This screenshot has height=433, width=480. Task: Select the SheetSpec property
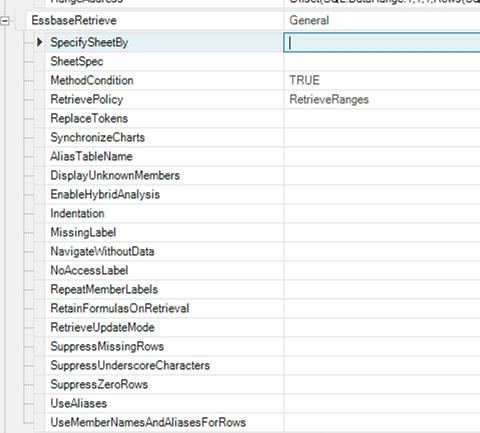pyautogui.click(x=77, y=61)
